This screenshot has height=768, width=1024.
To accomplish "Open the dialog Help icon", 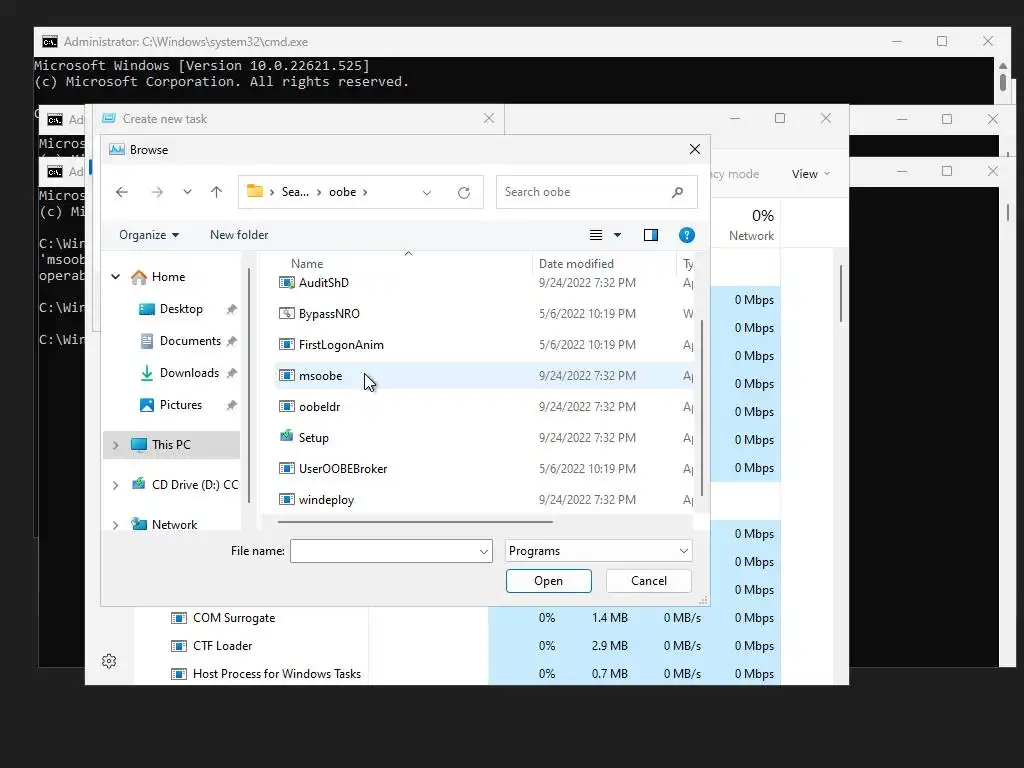I will point(686,235).
